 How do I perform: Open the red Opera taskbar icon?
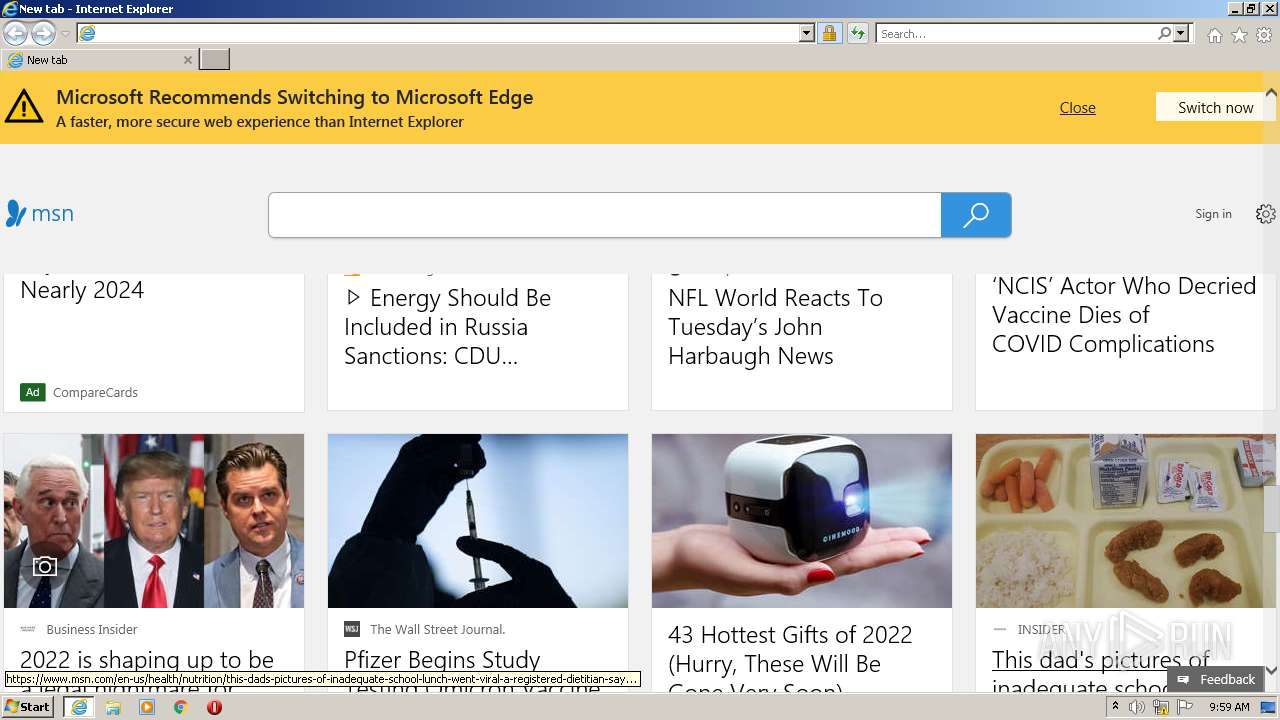(214, 707)
